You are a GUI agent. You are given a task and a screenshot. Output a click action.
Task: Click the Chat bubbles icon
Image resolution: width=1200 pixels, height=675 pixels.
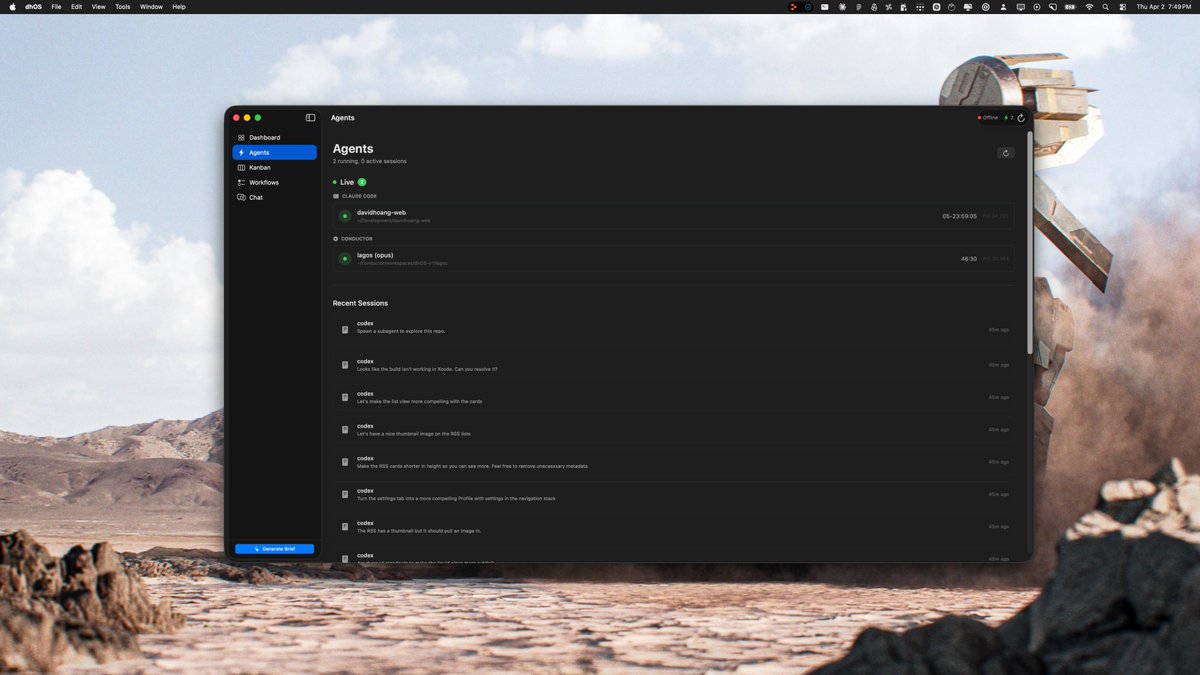[x=241, y=197]
